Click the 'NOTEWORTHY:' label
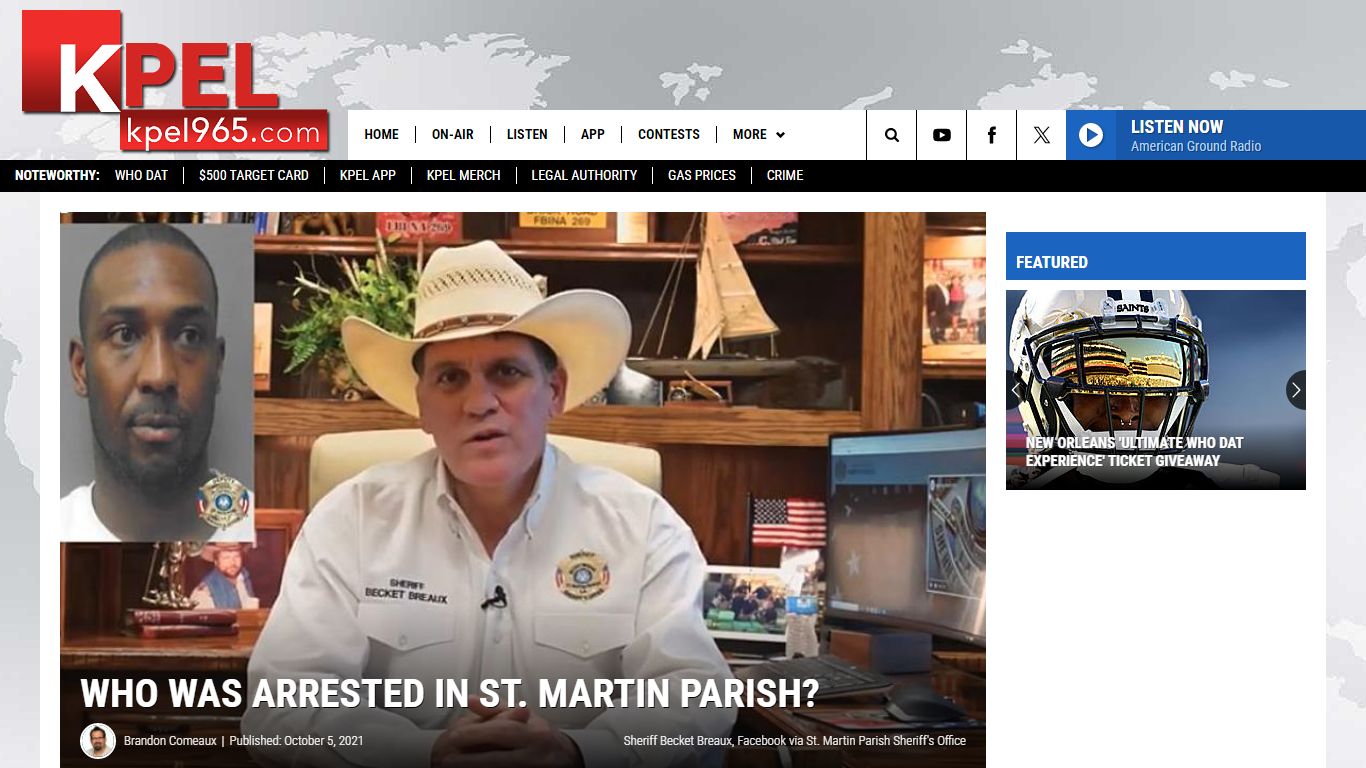 (x=57, y=175)
